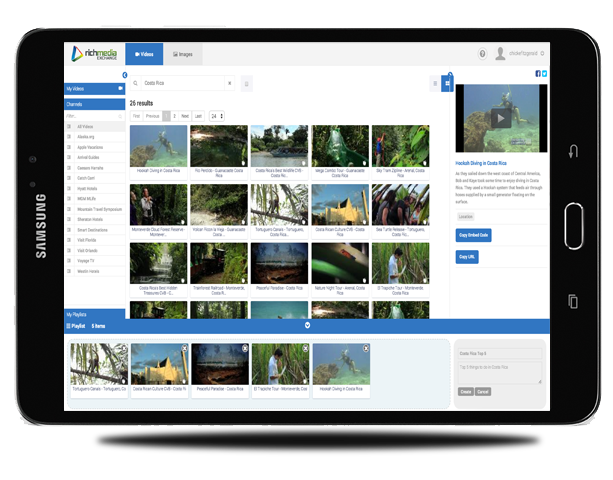This screenshot has height=480, width=613.
Task: Switch to grid view layout
Action: 447,83
